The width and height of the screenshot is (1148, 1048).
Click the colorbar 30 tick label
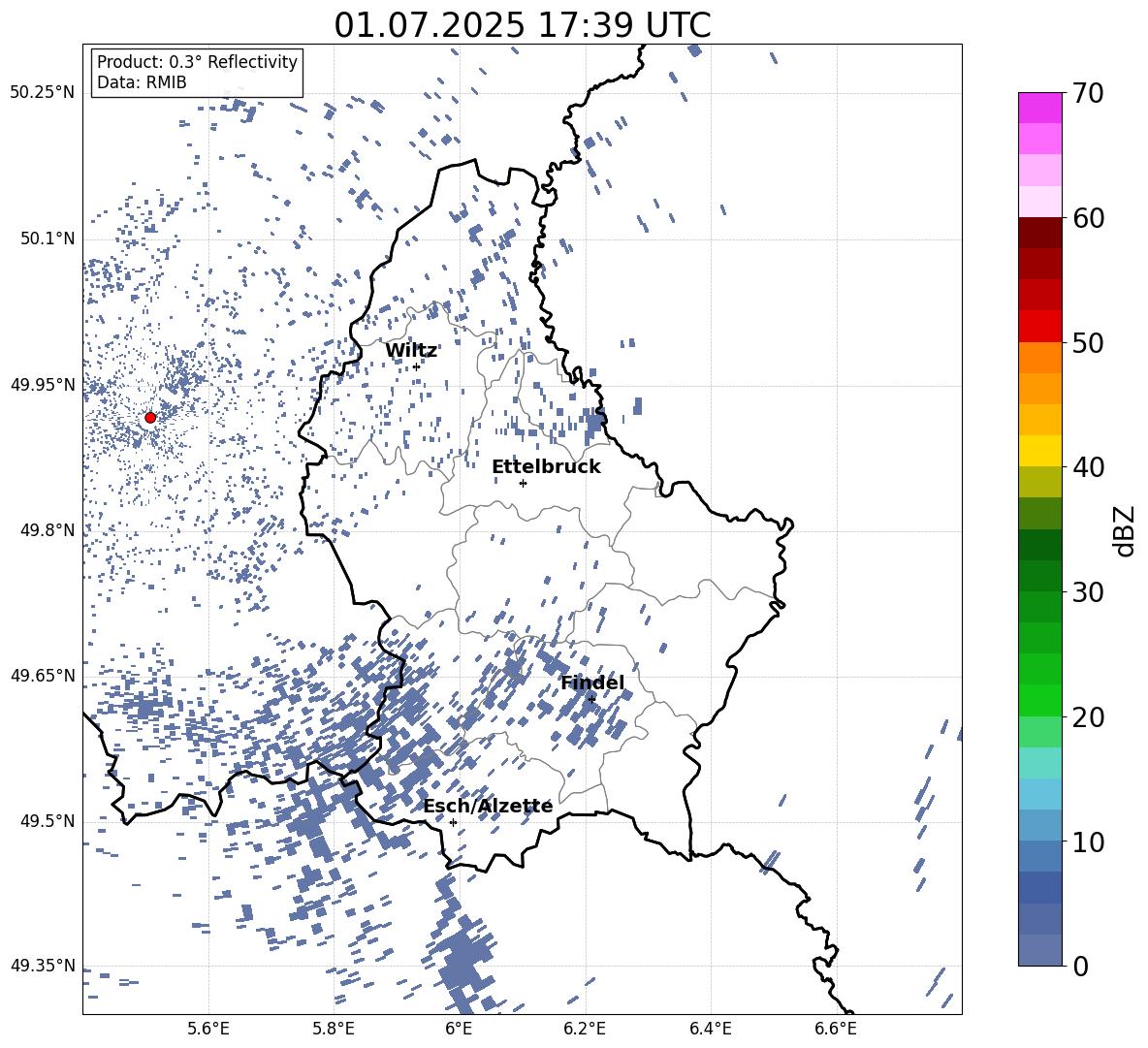1088,592
